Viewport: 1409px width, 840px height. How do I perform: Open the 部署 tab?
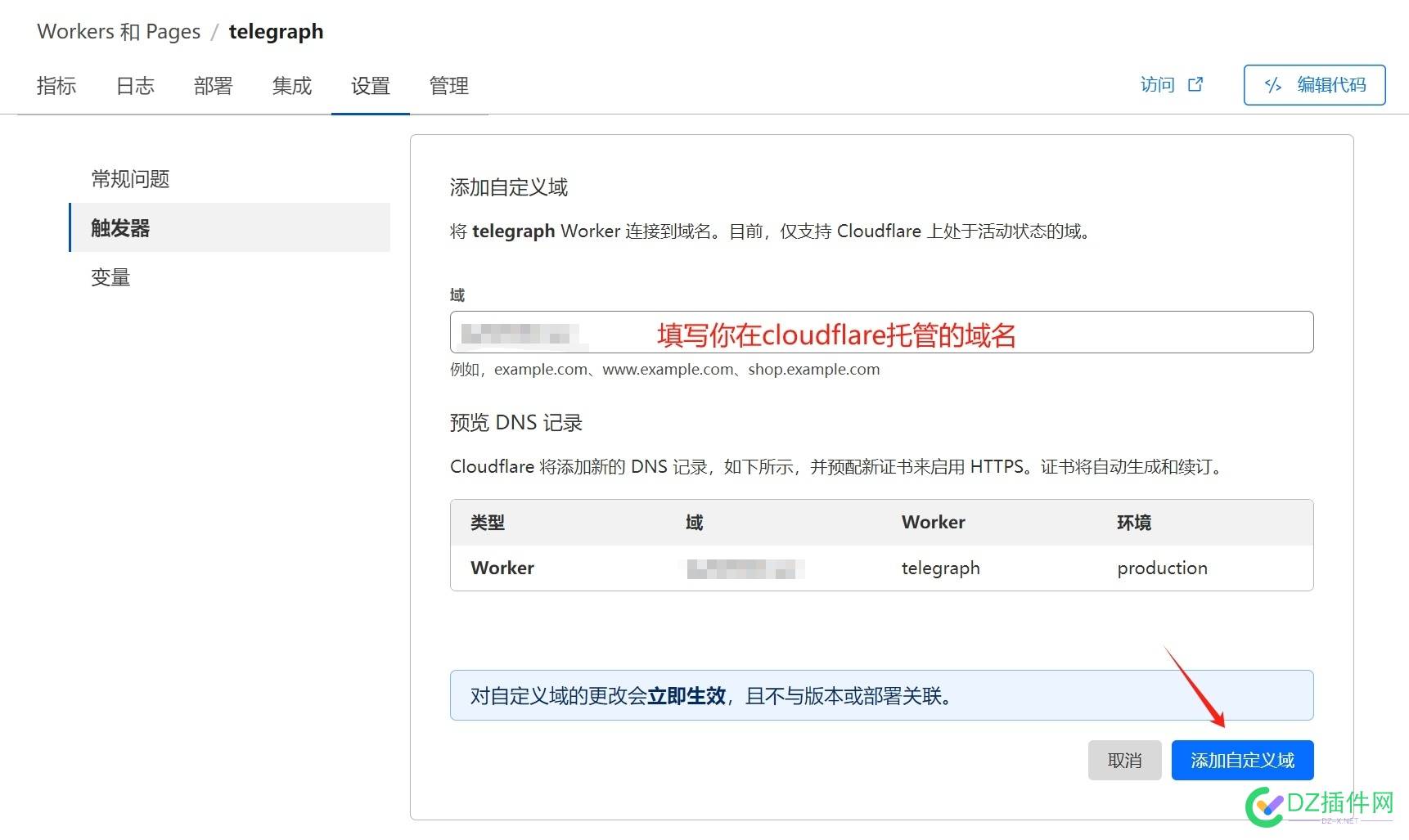click(x=214, y=86)
